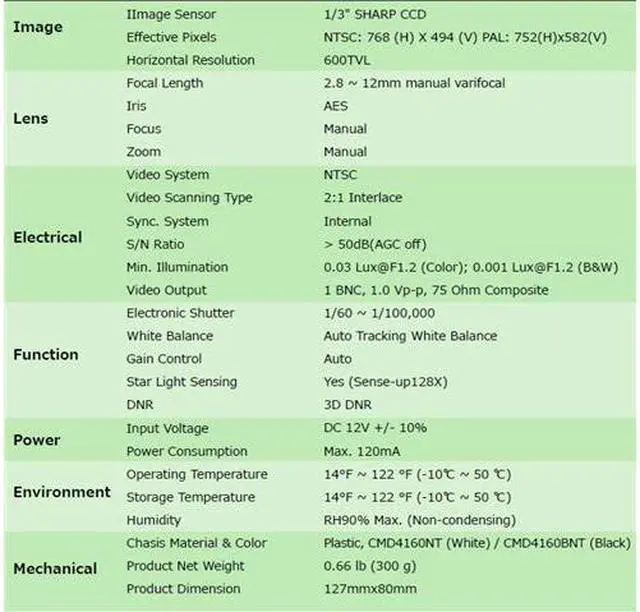
Task: Select the Lens section label
Action: [30, 118]
